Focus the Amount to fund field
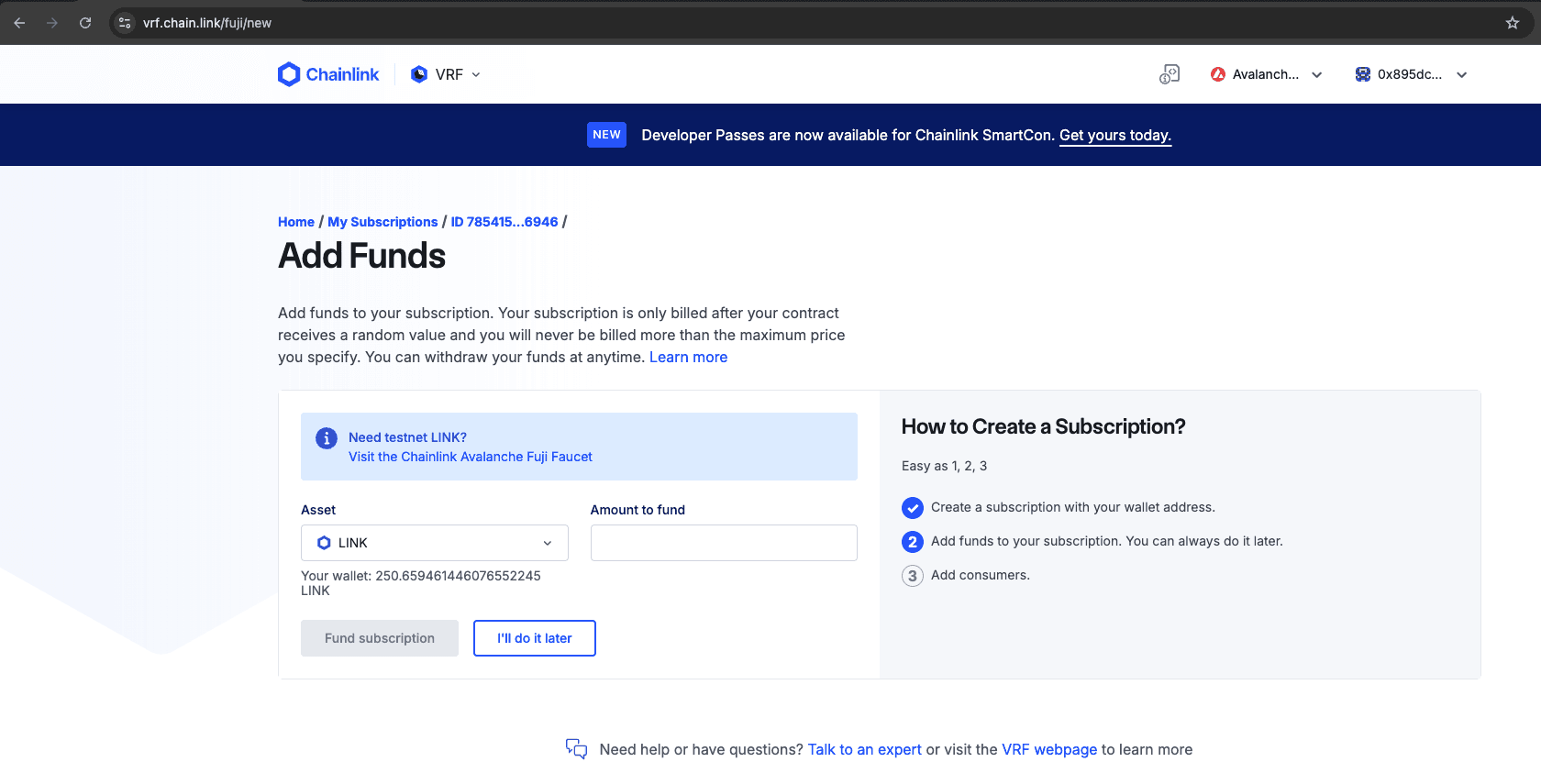This screenshot has width=1541, height=784. [723, 543]
